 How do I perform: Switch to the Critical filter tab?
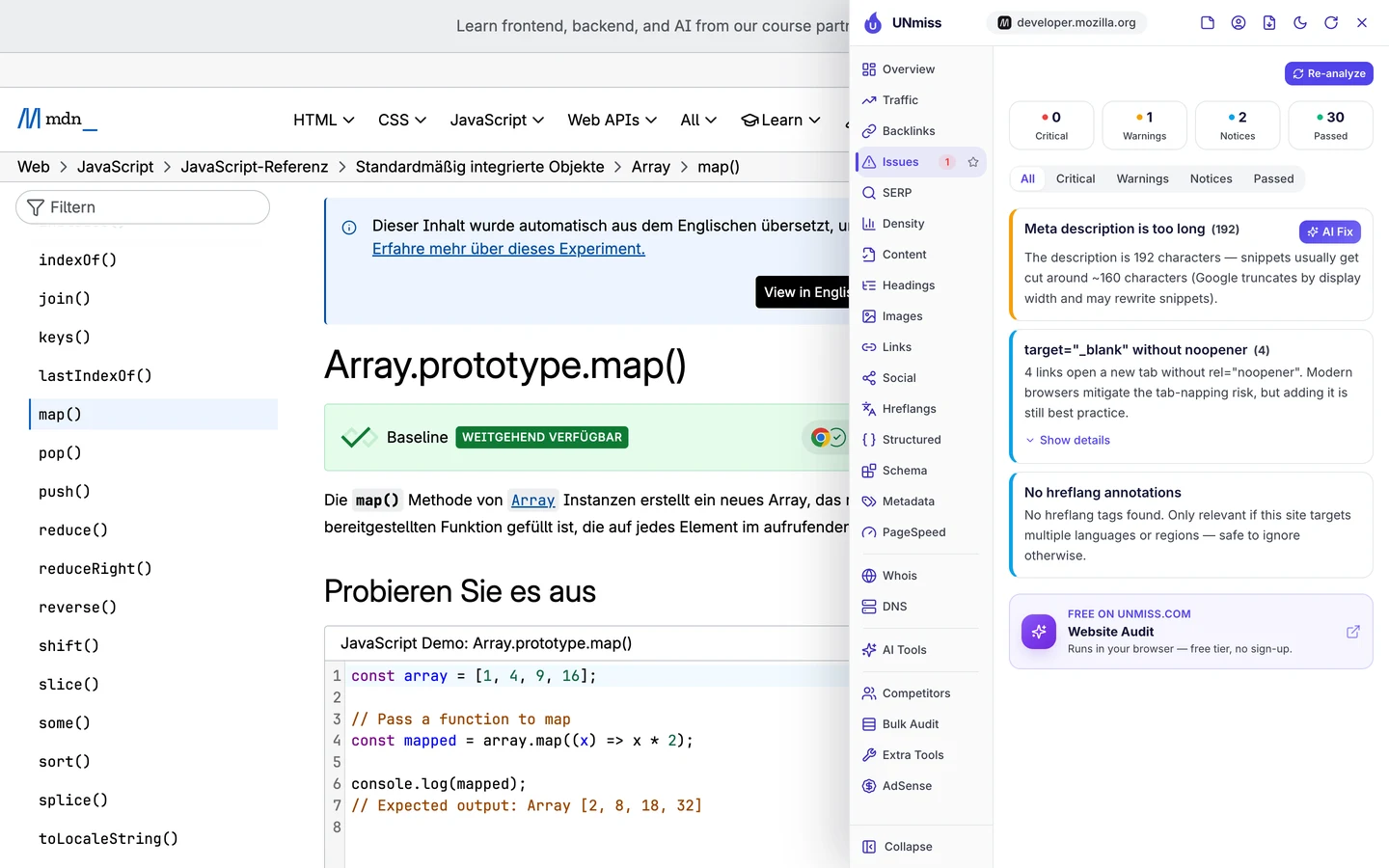[x=1076, y=178]
